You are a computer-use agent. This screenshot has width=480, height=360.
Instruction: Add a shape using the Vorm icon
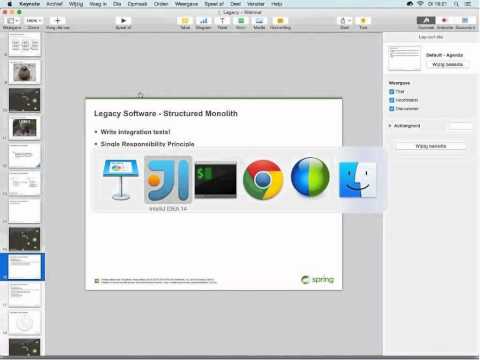241,21
